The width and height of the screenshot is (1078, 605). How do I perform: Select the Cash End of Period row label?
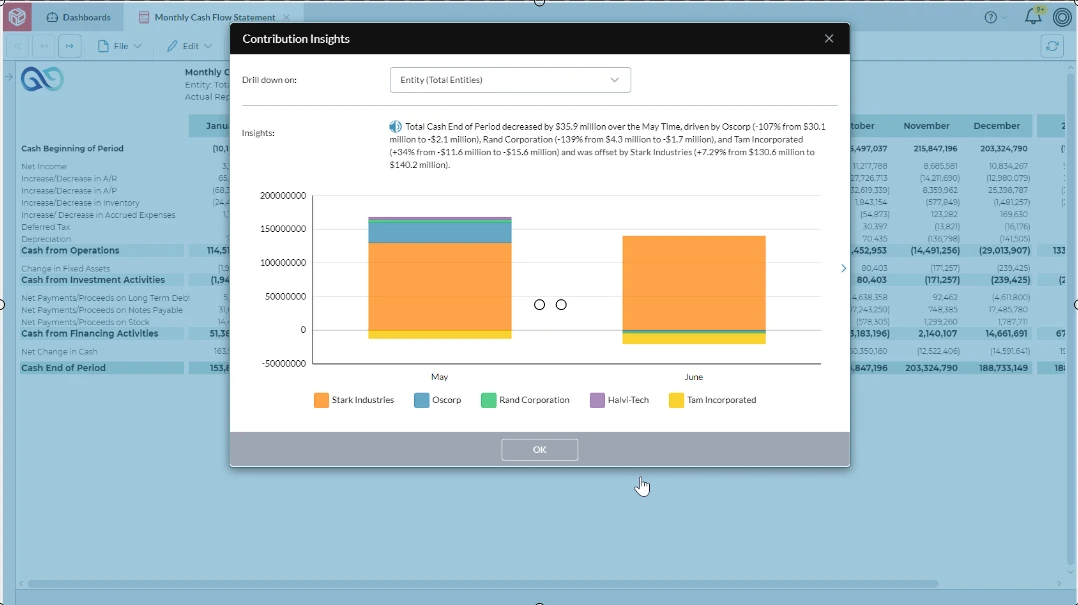coord(63,368)
